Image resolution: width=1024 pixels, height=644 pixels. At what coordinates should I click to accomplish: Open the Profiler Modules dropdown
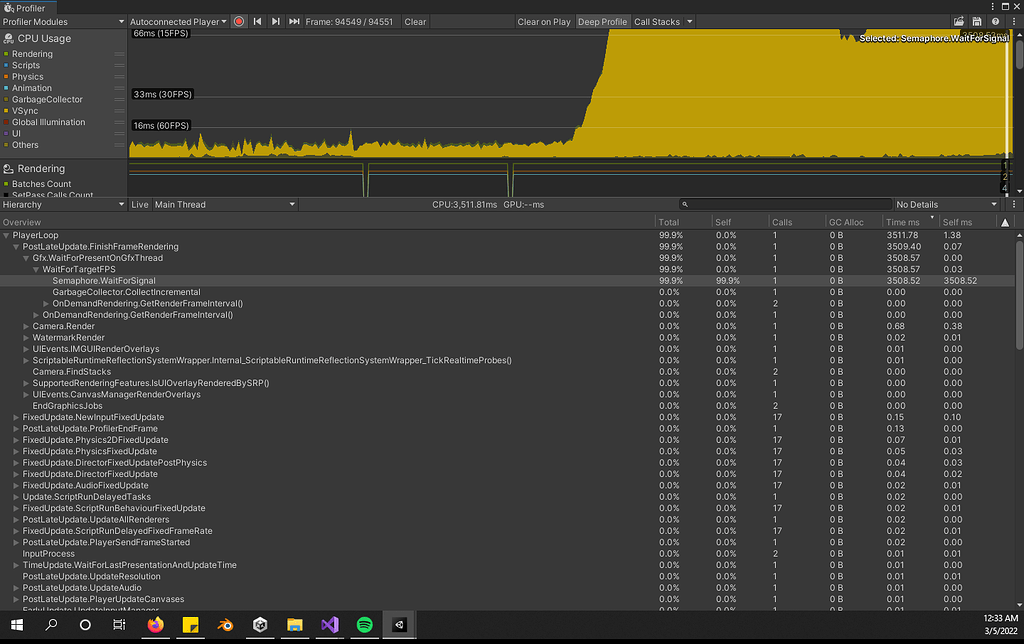coord(63,21)
